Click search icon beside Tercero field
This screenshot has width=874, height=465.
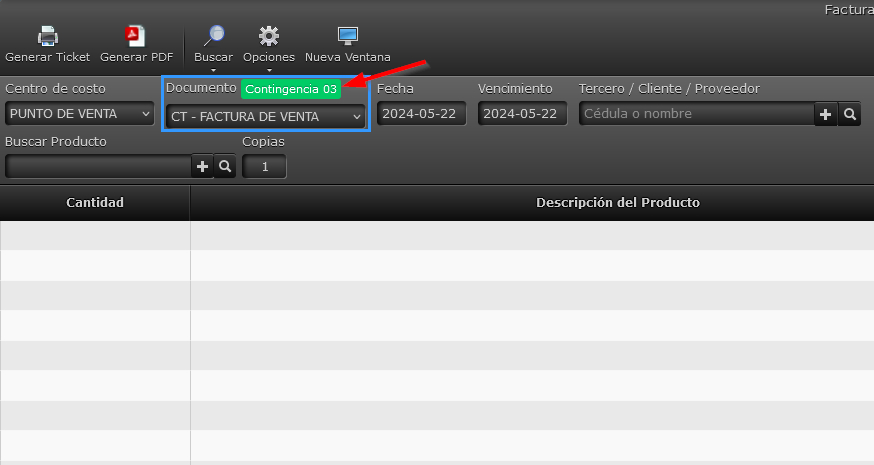click(x=849, y=115)
